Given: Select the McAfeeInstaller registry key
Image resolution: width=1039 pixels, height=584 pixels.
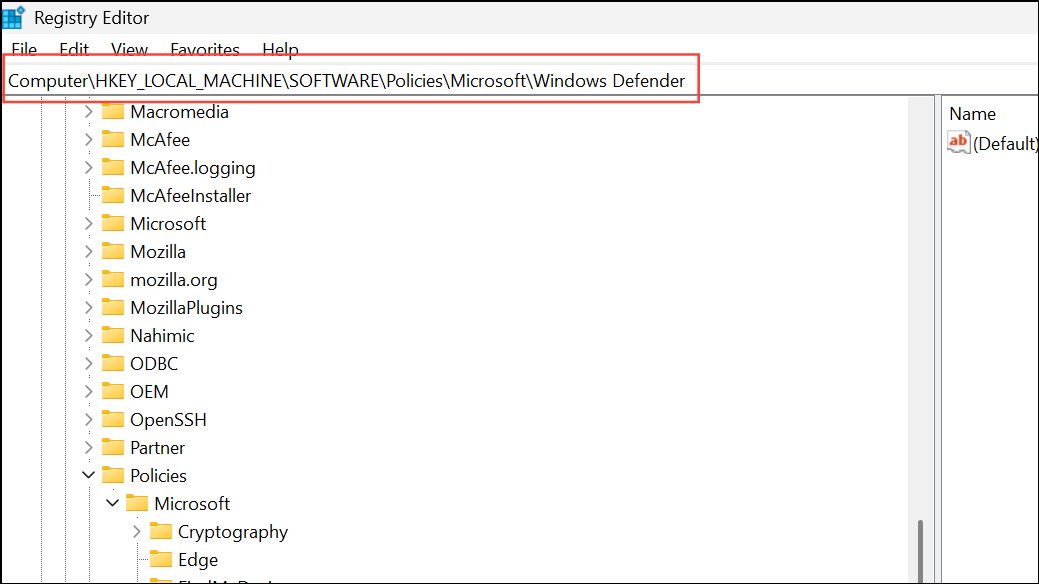Looking at the screenshot, I should pos(187,195).
